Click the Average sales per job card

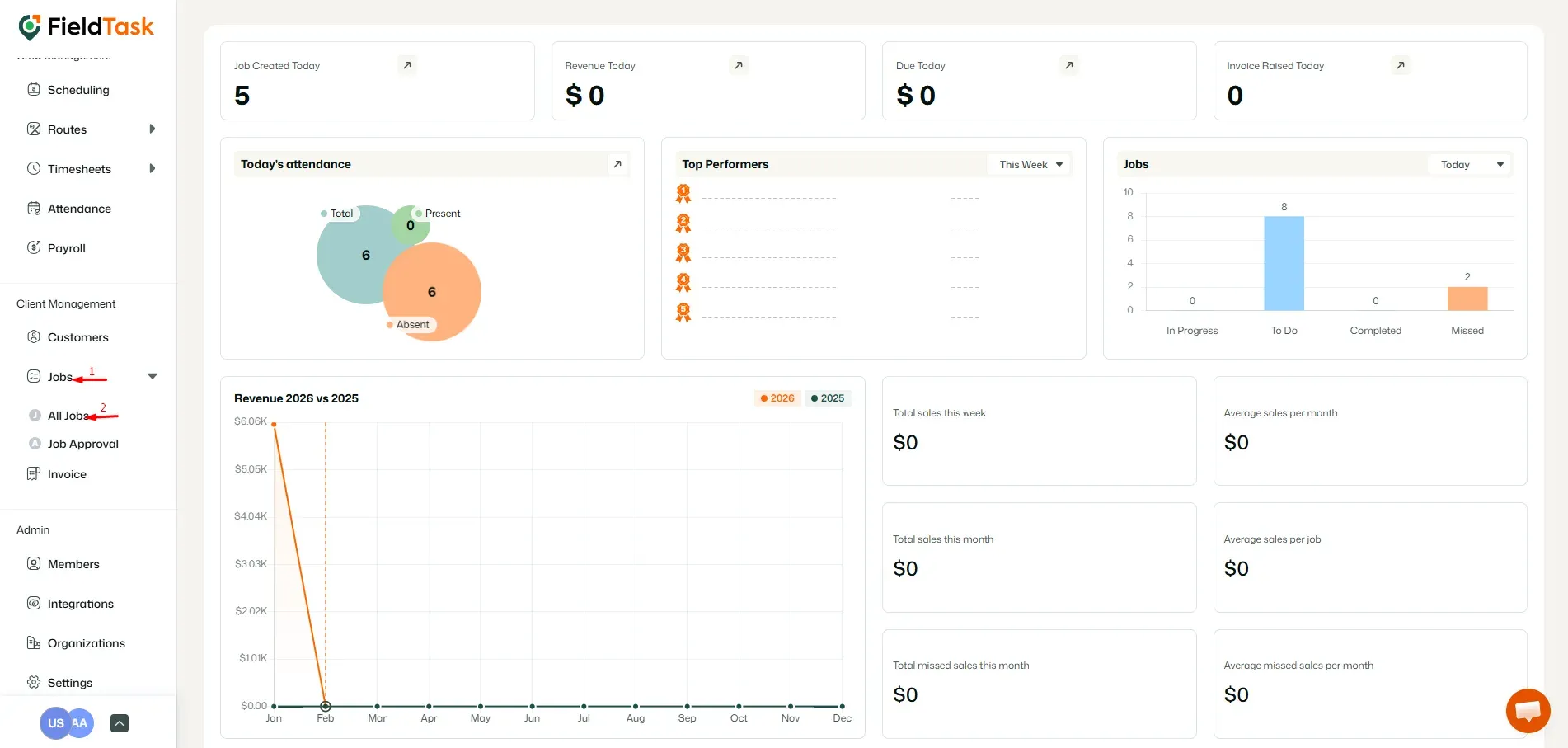coord(1370,557)
